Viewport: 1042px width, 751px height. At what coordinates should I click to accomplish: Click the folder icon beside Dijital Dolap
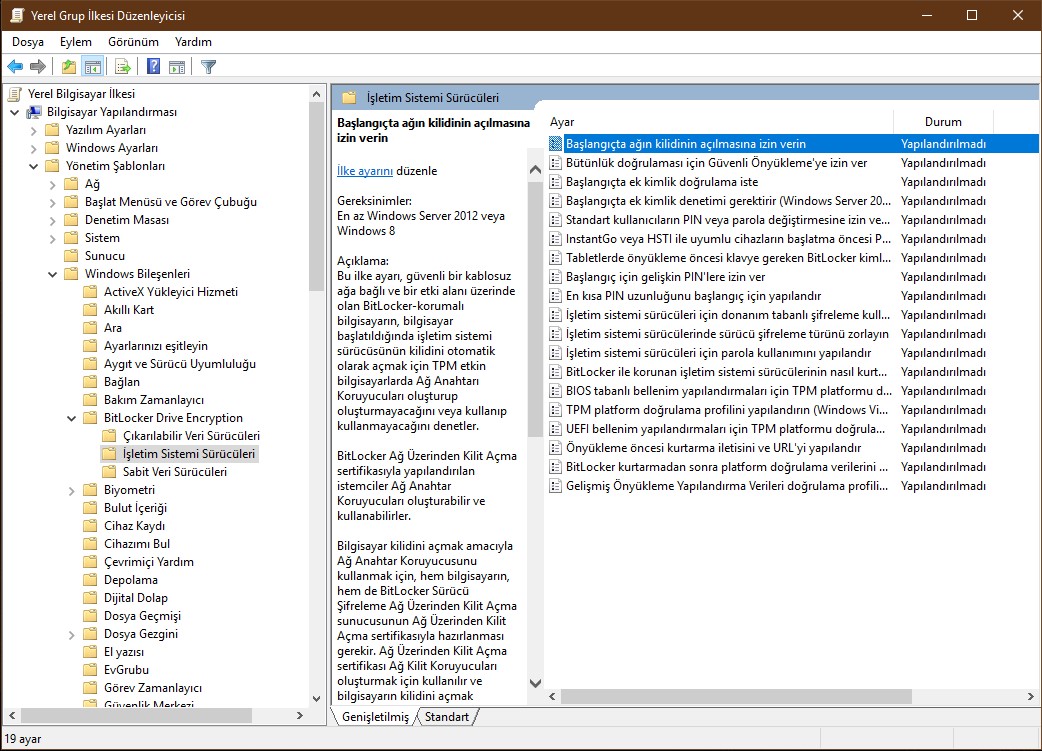[x=90, y=598]
